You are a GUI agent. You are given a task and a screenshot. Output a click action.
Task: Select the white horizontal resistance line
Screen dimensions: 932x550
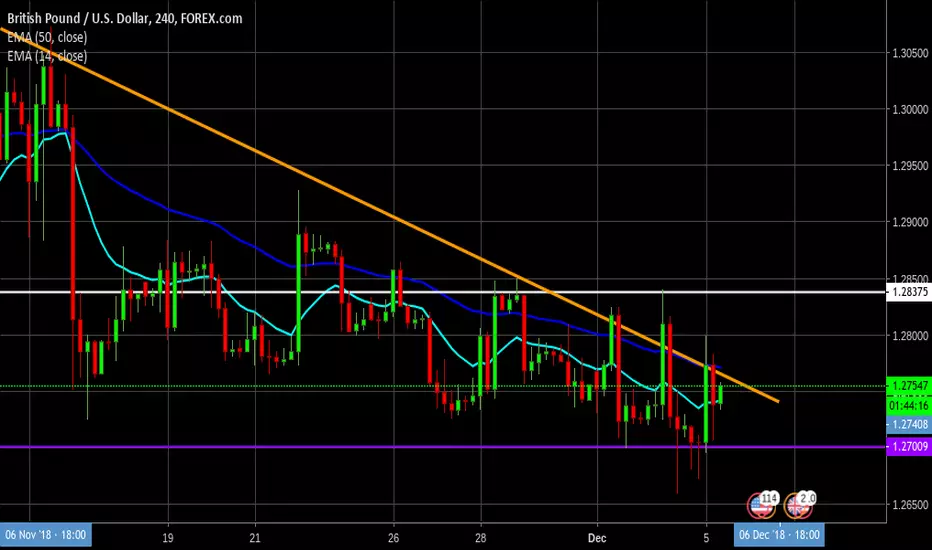coord(443,292)
